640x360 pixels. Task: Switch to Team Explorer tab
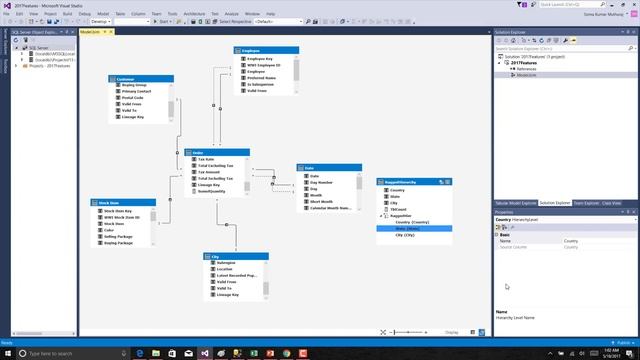tap(586, 203)
